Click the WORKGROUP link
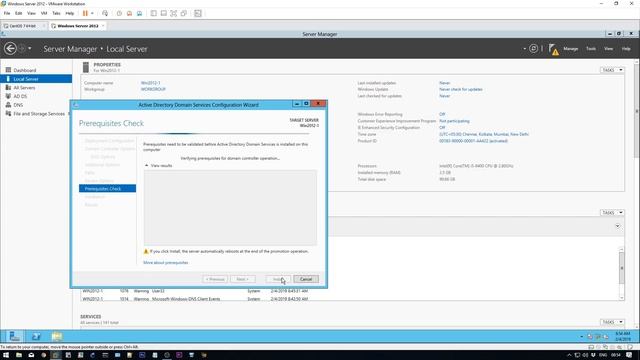The image size is (640, 360). coord(153,89)
